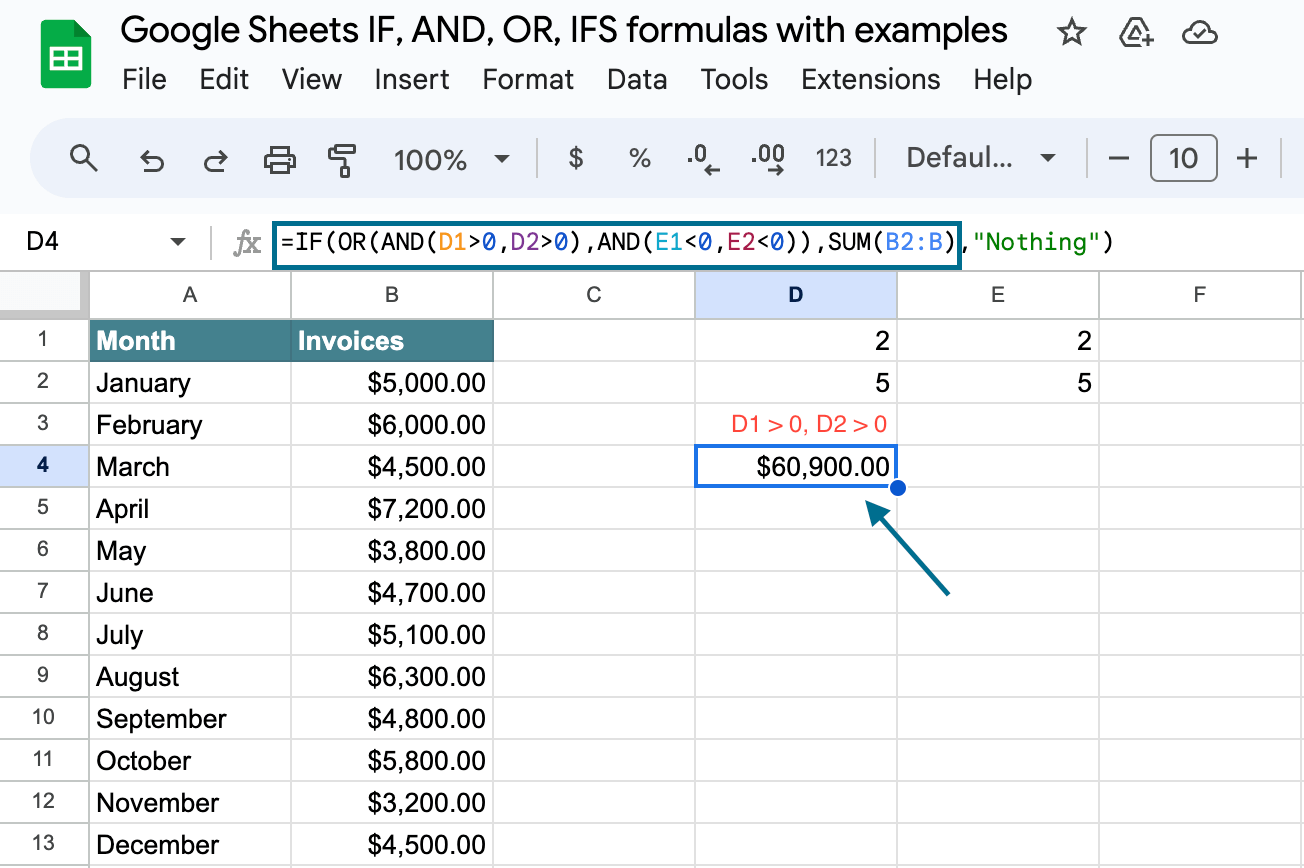Open the Extensions menu
Image resolution: width=1304 pixels, height=868 pixels.
pos(871,79)
